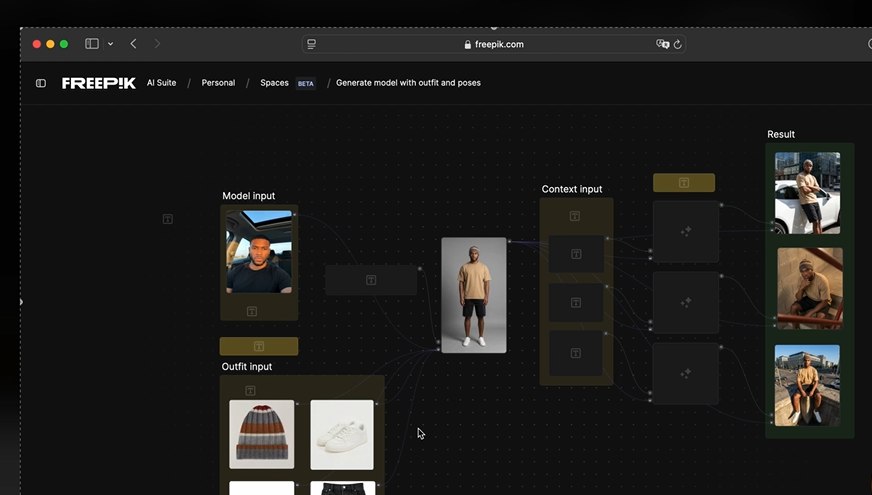Screen dimensions: 872x495
Task: Expand the Safari sidebar dropdown chevron
Action: (110, 44)
